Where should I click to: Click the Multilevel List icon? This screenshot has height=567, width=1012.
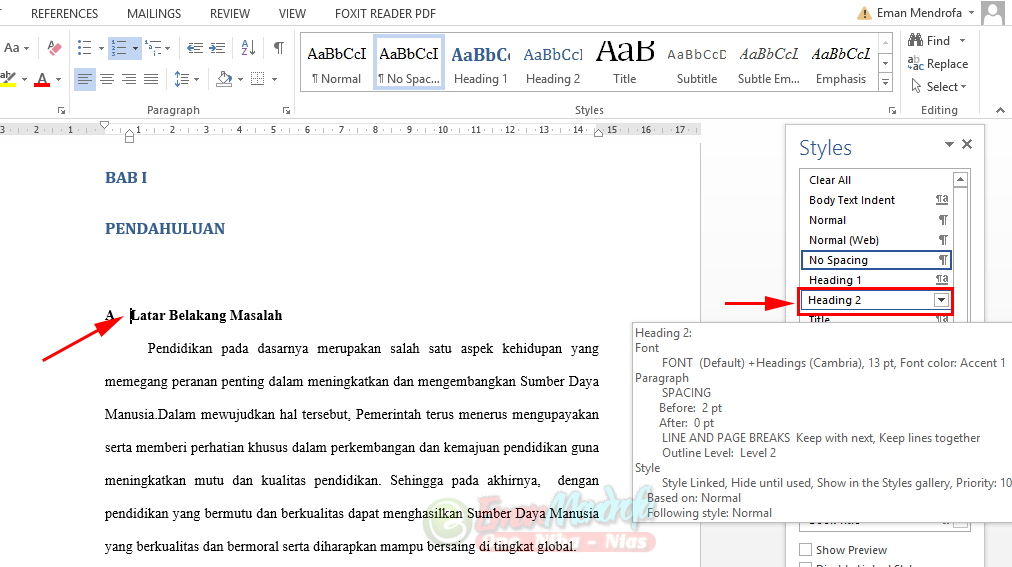click(x=153, y=48)
